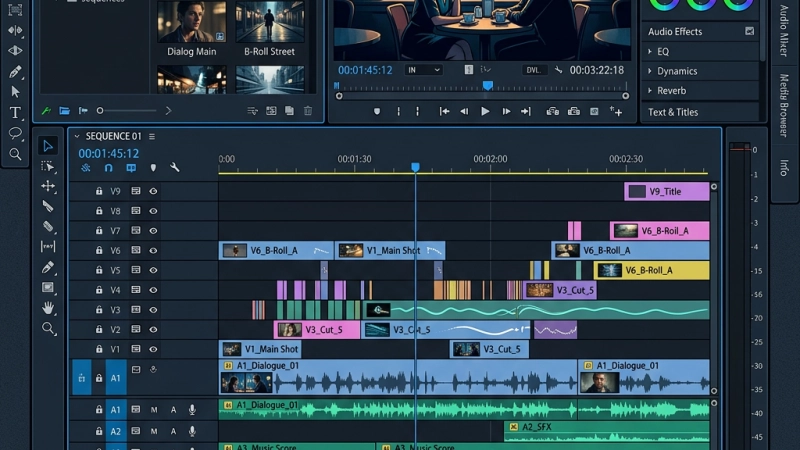Click the new bin folder icon
Viewport: 800px width, 450px height.
click(64, 111)
